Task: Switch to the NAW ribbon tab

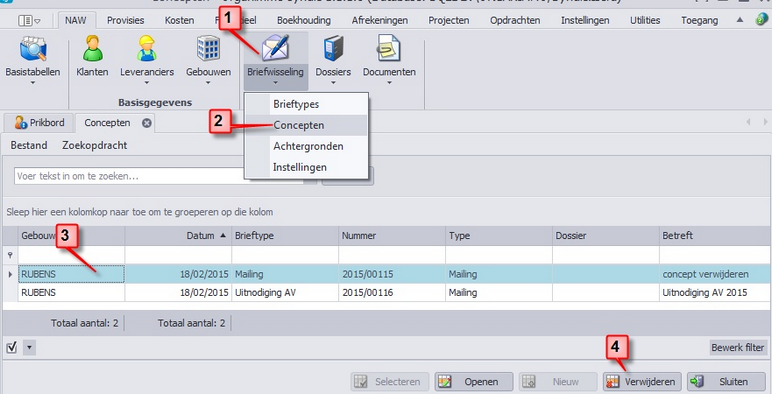Action: 75,20
